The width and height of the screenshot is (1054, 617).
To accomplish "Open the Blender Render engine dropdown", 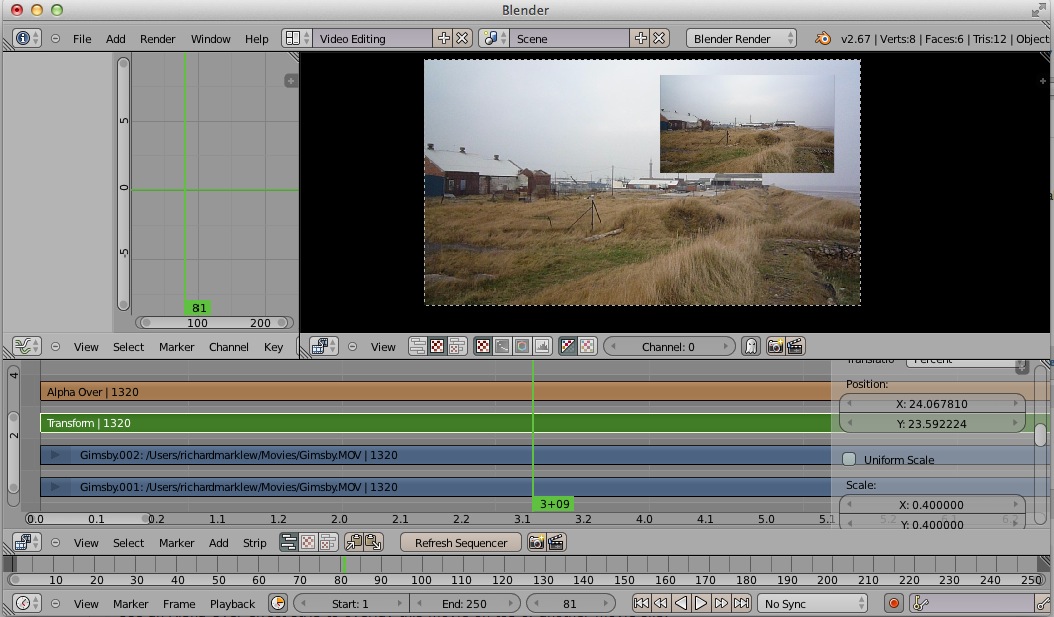I will coord(741,38).
